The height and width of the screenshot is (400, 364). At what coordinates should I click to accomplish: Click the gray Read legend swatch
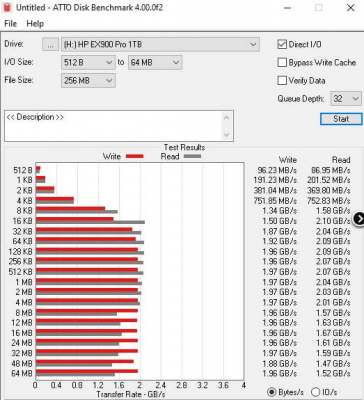coord(192,156)
